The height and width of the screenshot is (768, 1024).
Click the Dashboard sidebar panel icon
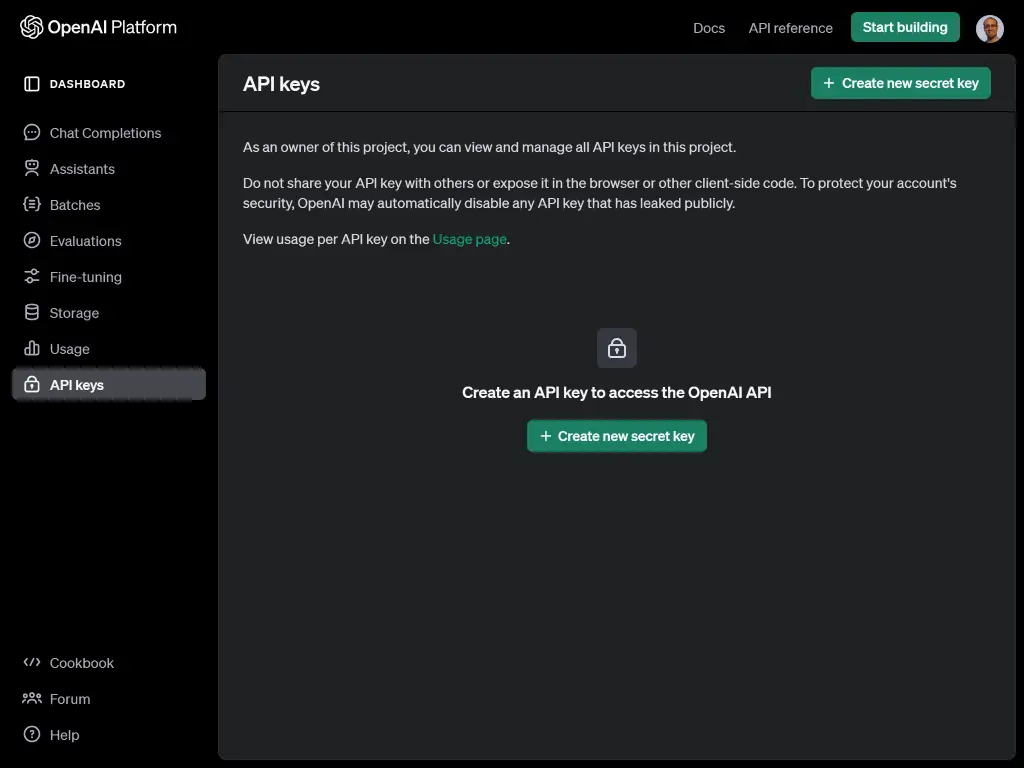pos(31,84)
